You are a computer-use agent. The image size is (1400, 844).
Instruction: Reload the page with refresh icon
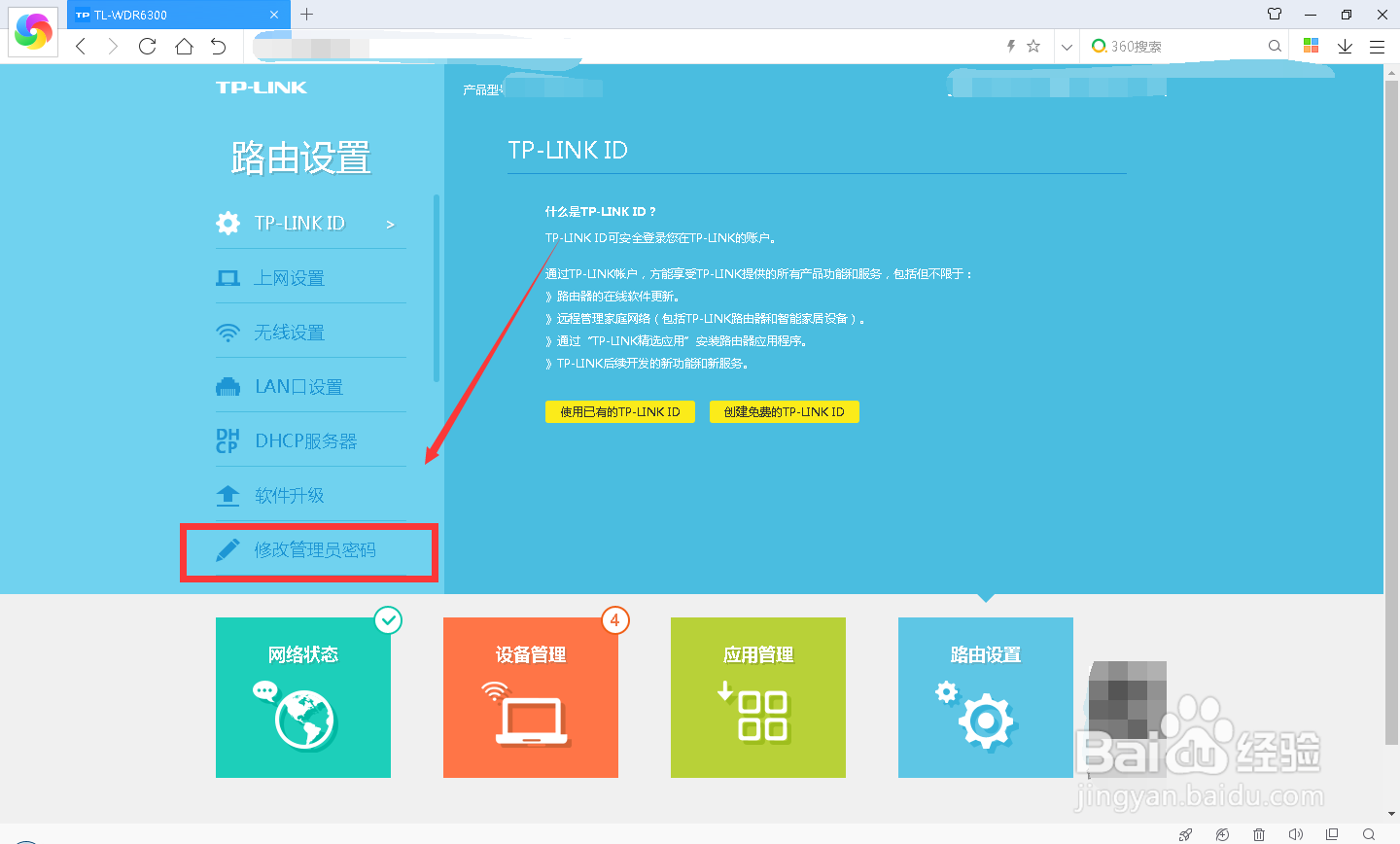click(148, 46)
